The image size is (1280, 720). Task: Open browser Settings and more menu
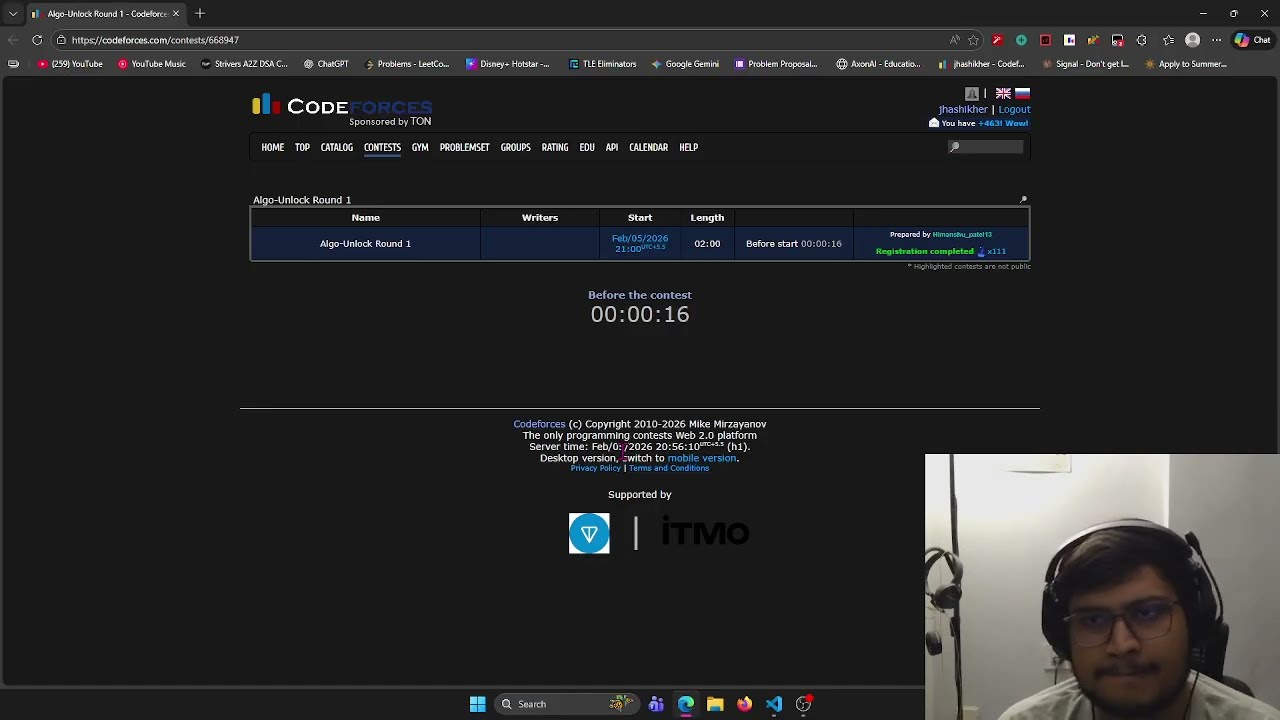(1216, 40)
